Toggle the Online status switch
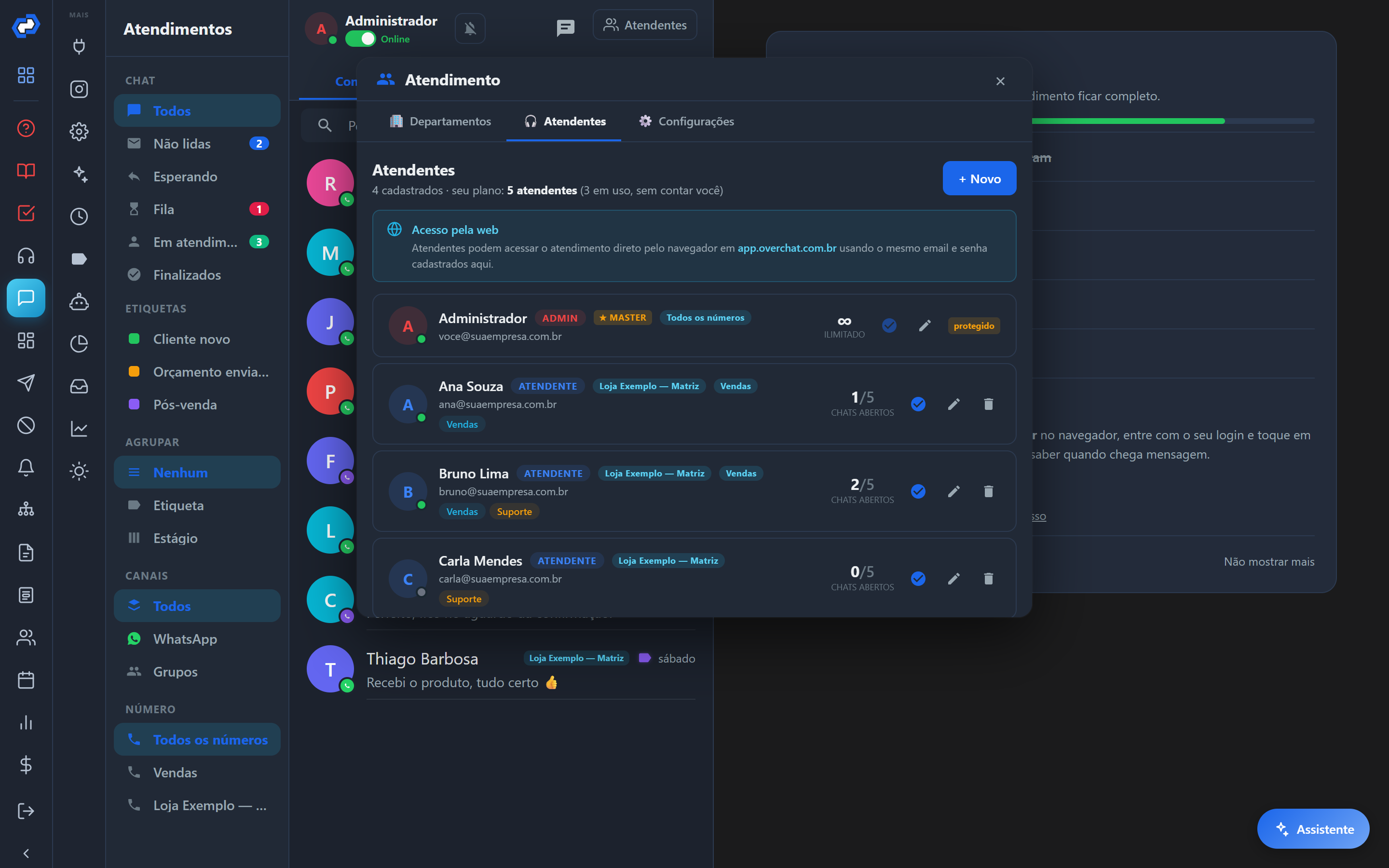This screenshot has height=868, width=1389. 360,39
